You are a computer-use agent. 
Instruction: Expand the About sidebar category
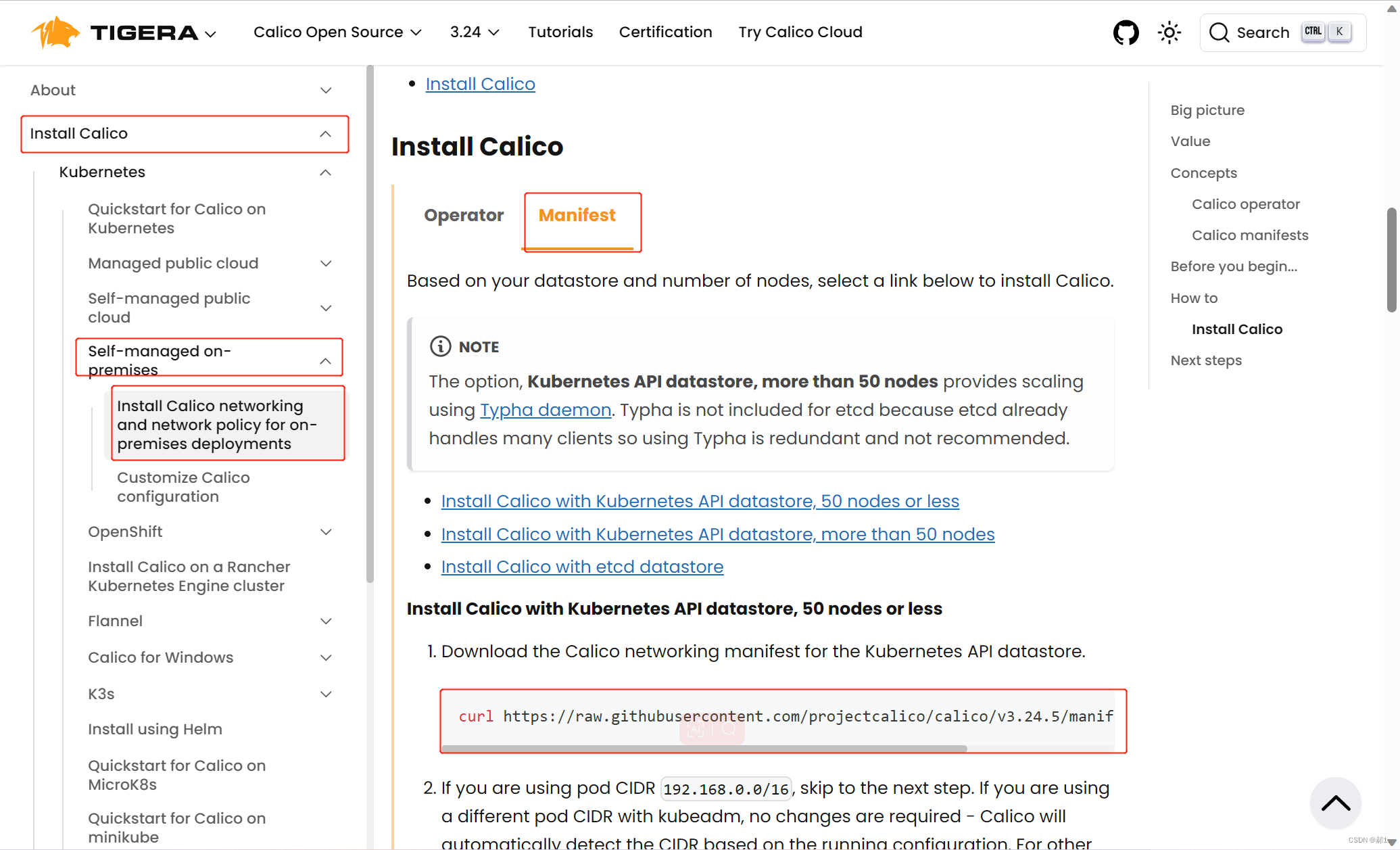point(325,91)
